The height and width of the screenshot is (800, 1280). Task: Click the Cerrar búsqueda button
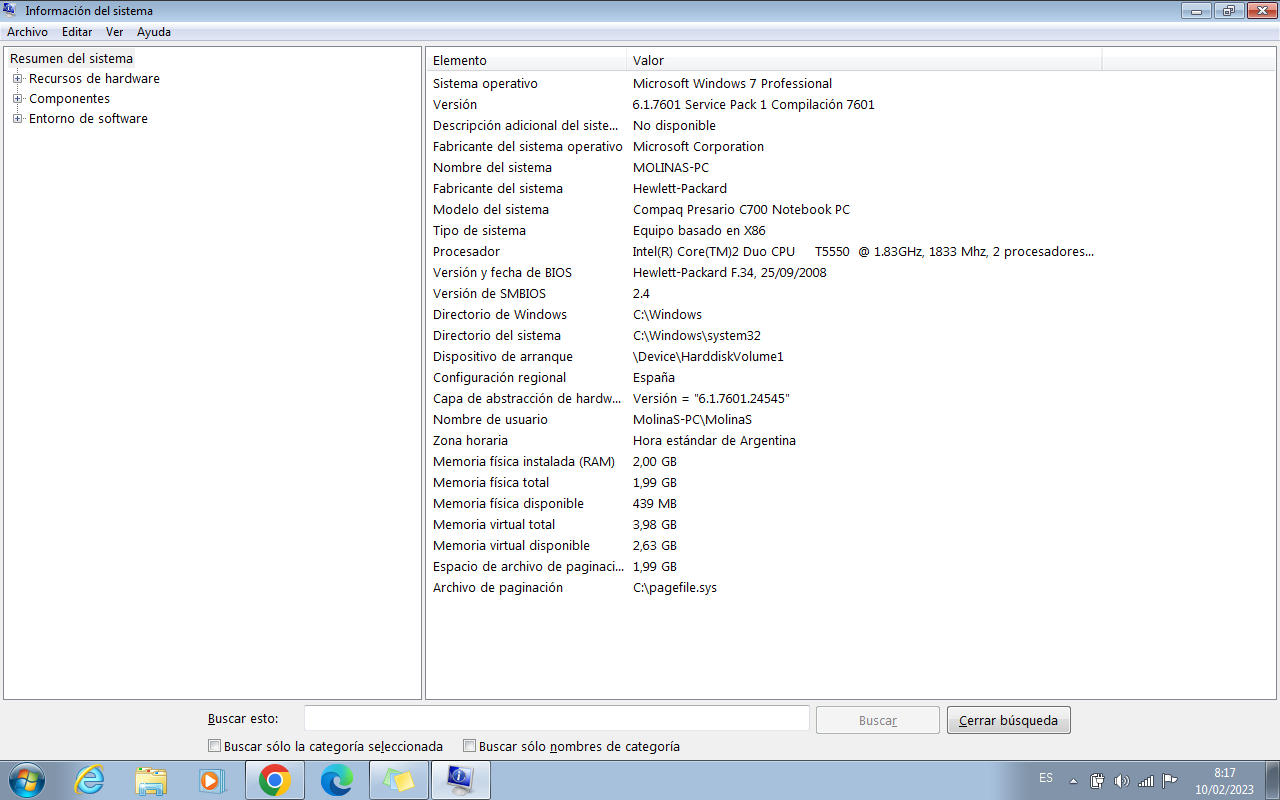[1008, 720]
